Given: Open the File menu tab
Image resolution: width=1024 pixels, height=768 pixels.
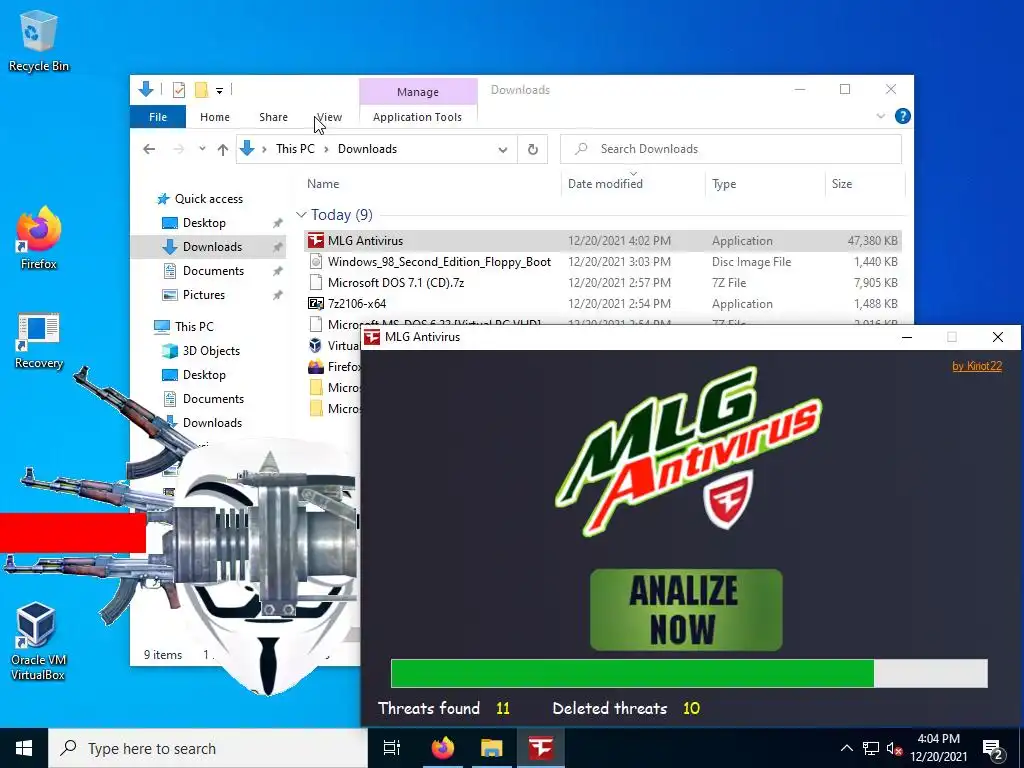Looking at the screenshot, I should [158, 117].
